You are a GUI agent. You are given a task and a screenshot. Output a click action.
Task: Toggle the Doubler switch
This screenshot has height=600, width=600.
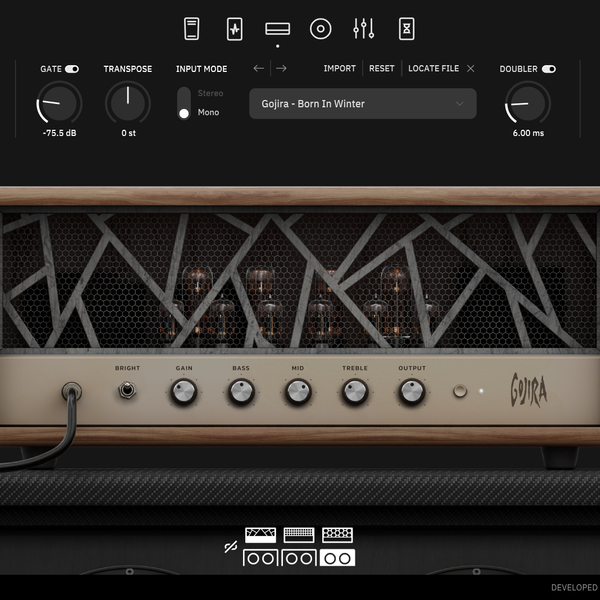point(549,69)
